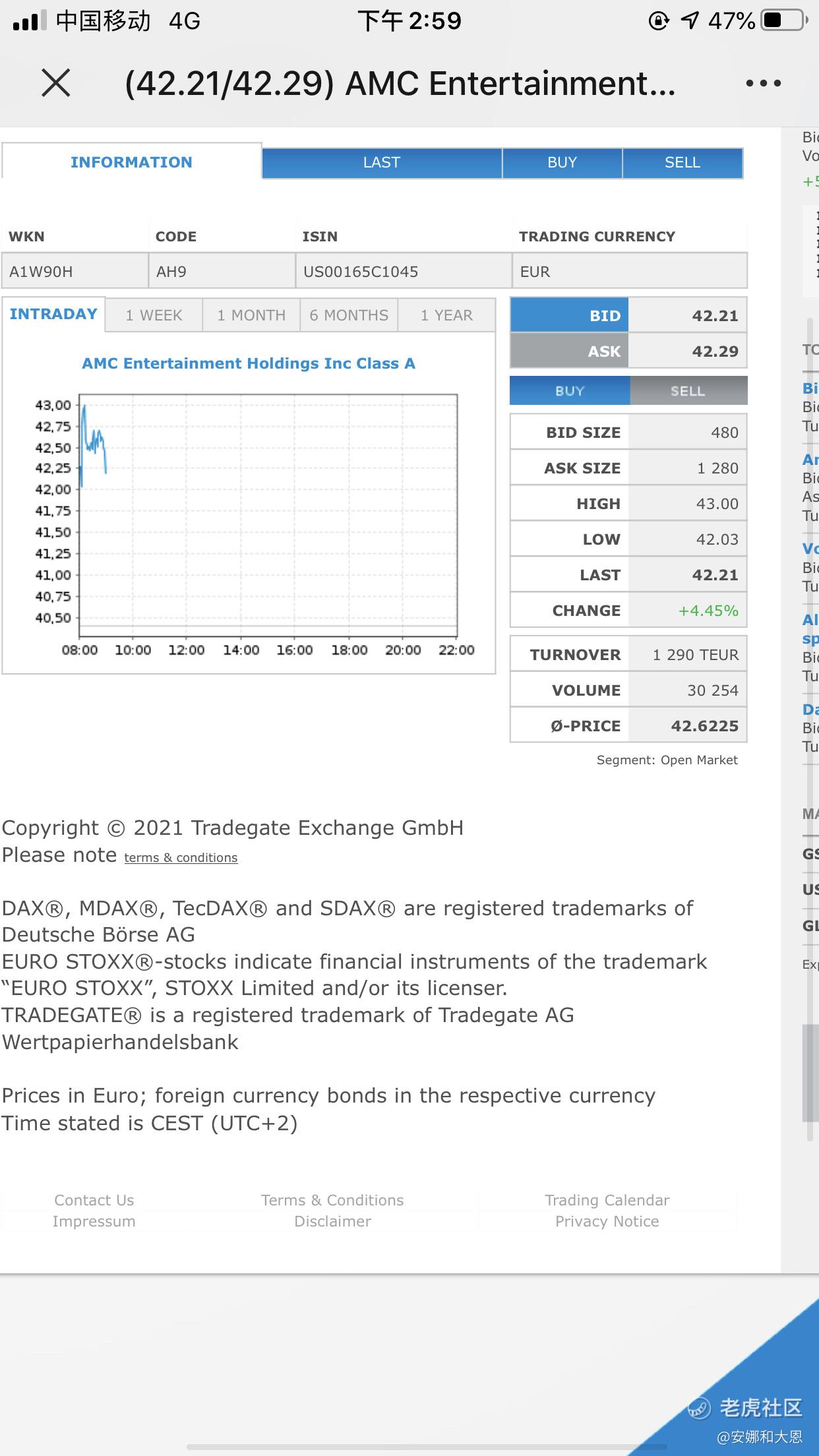
Task: Select the INFORMATION tab
Action: (x=131, y=162)
